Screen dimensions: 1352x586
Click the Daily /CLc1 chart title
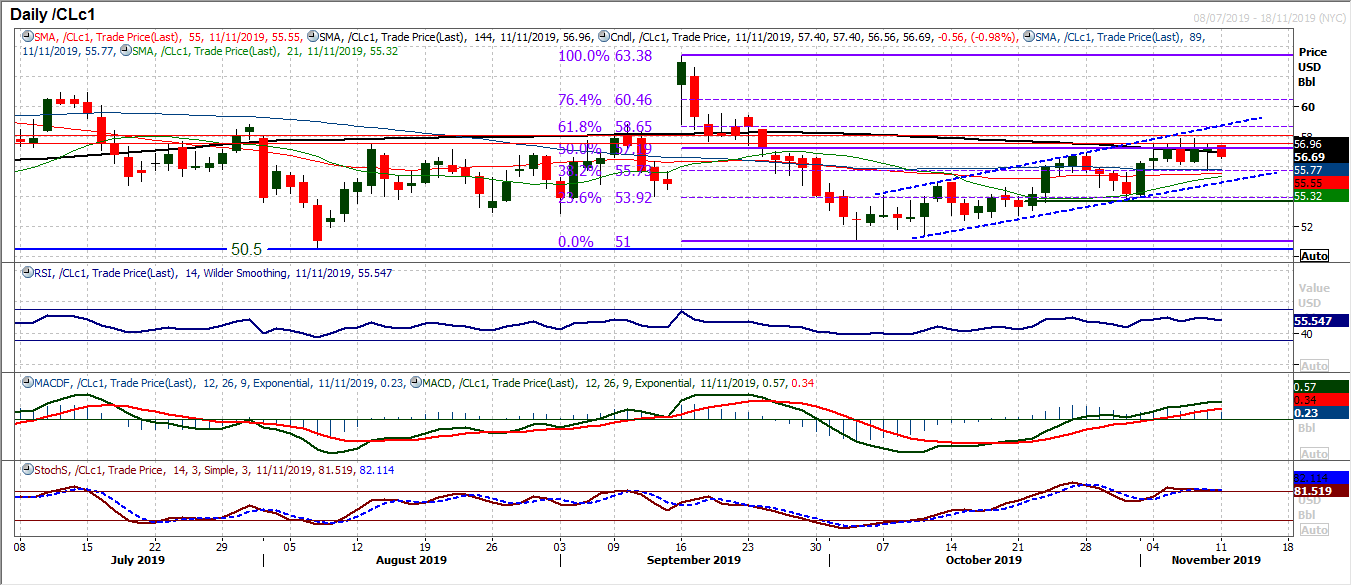[52, 14]
